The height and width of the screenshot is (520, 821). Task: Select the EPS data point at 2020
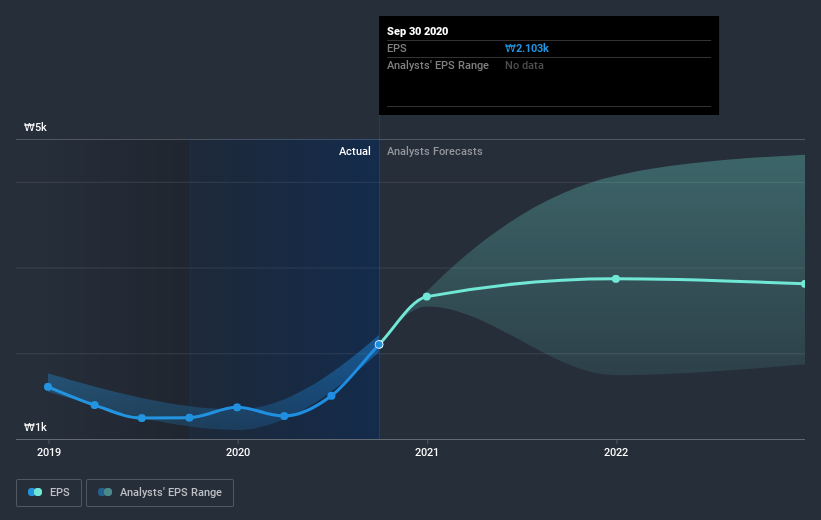click(x=237, y=407)
